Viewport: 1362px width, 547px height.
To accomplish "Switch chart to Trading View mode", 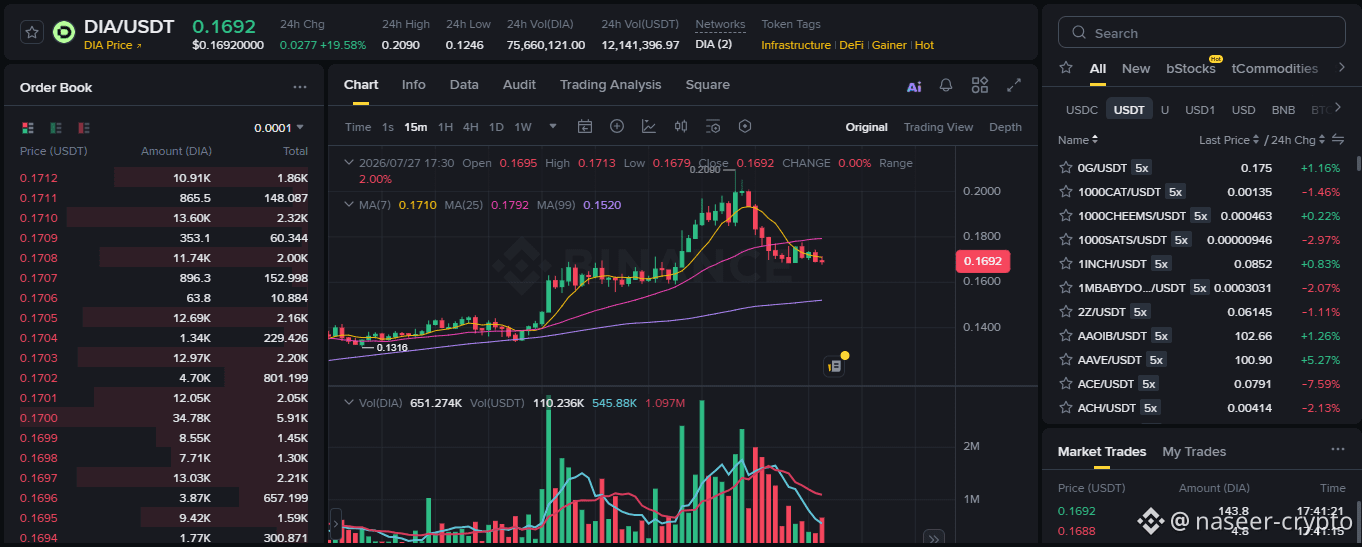I will point(938,127).
